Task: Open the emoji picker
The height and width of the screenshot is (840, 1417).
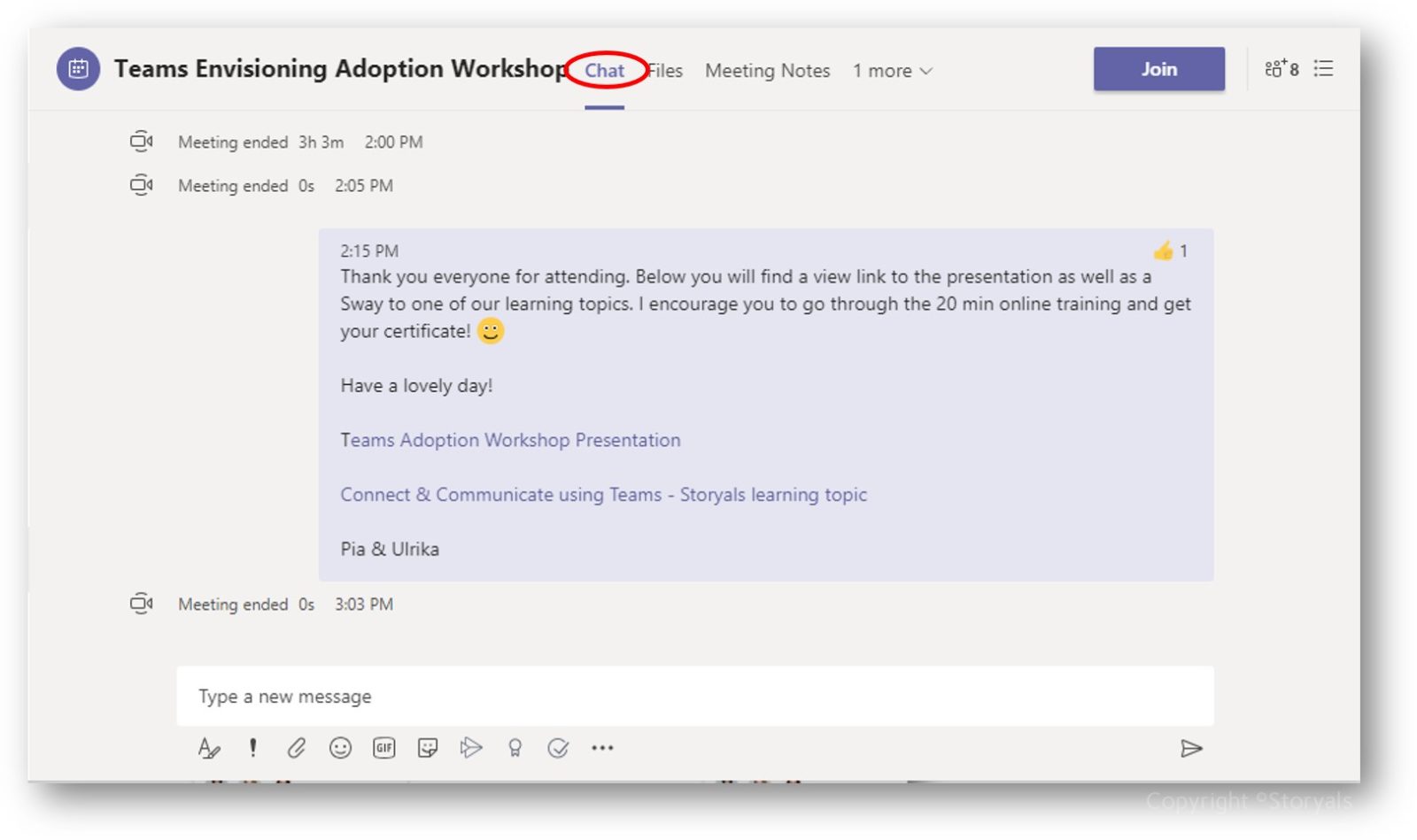Action: [341, 748]
